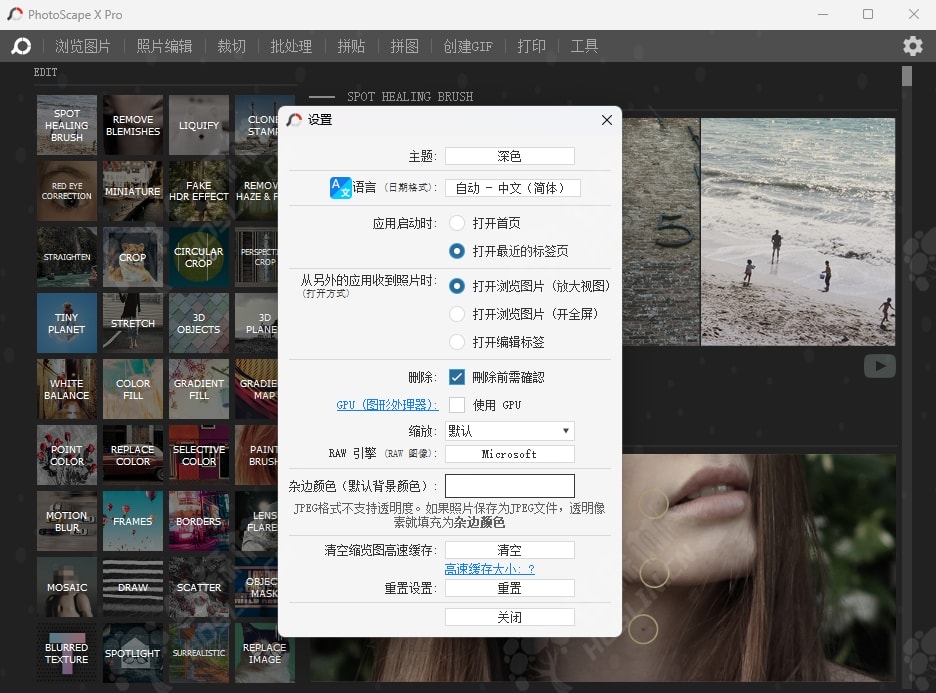
Task: Choose the White Balance tool tile
Action: [x=67, y=389]
